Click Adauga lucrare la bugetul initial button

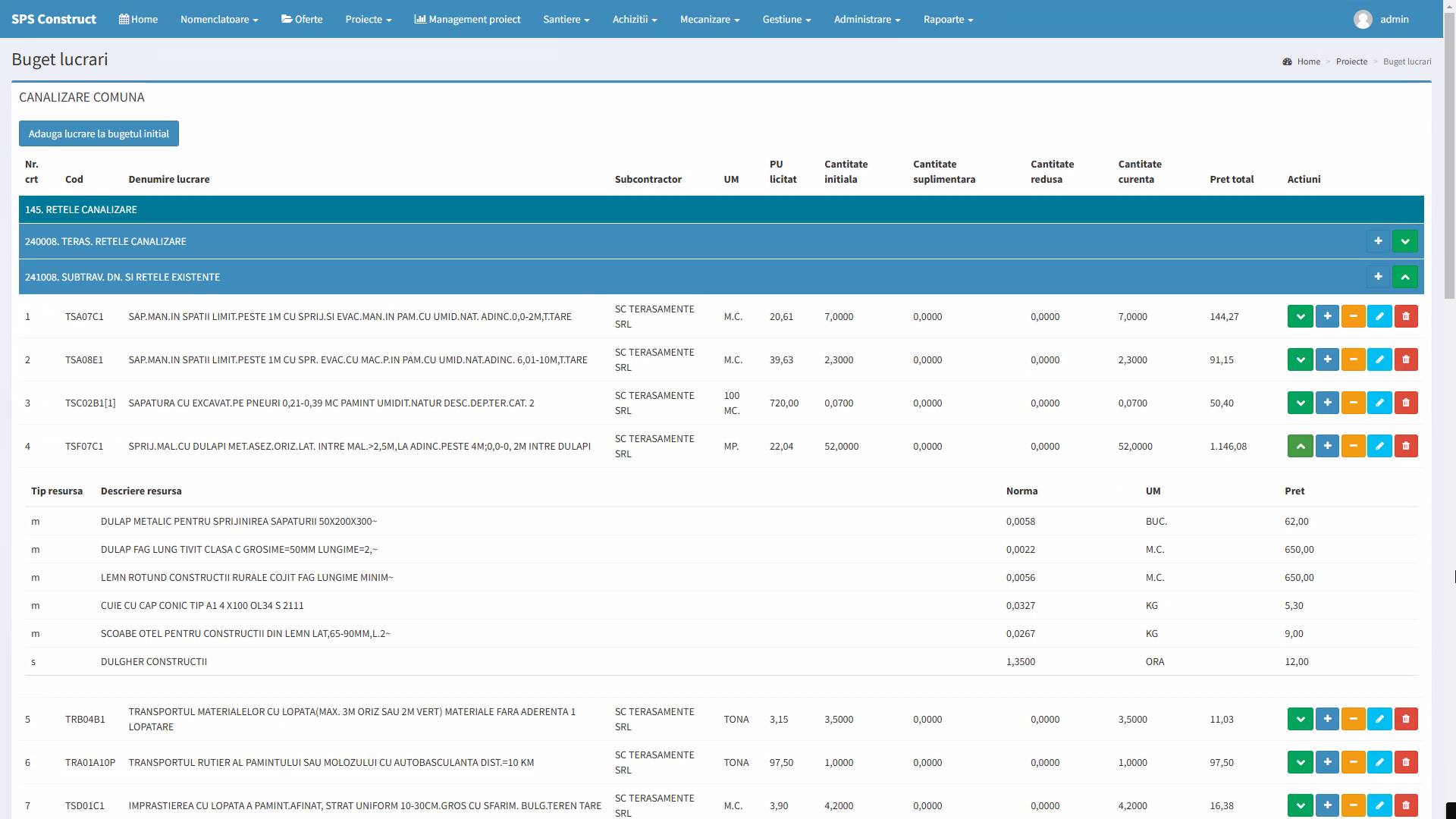pyautogui.click(x=99, y=133)
